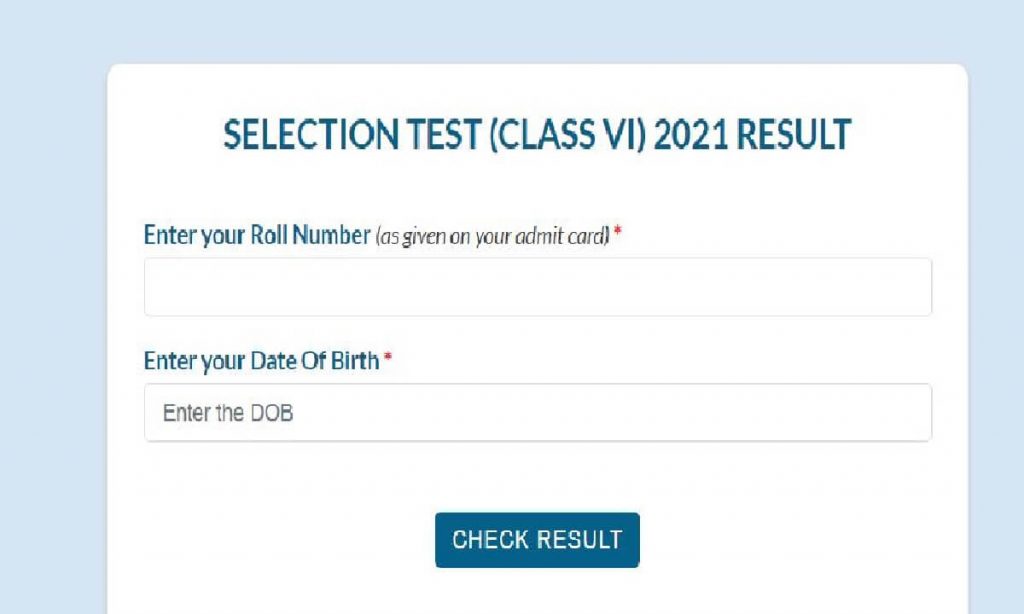Click the blue CHECK RESULT button text
The image size is (1024, 614).
point(537,539)
